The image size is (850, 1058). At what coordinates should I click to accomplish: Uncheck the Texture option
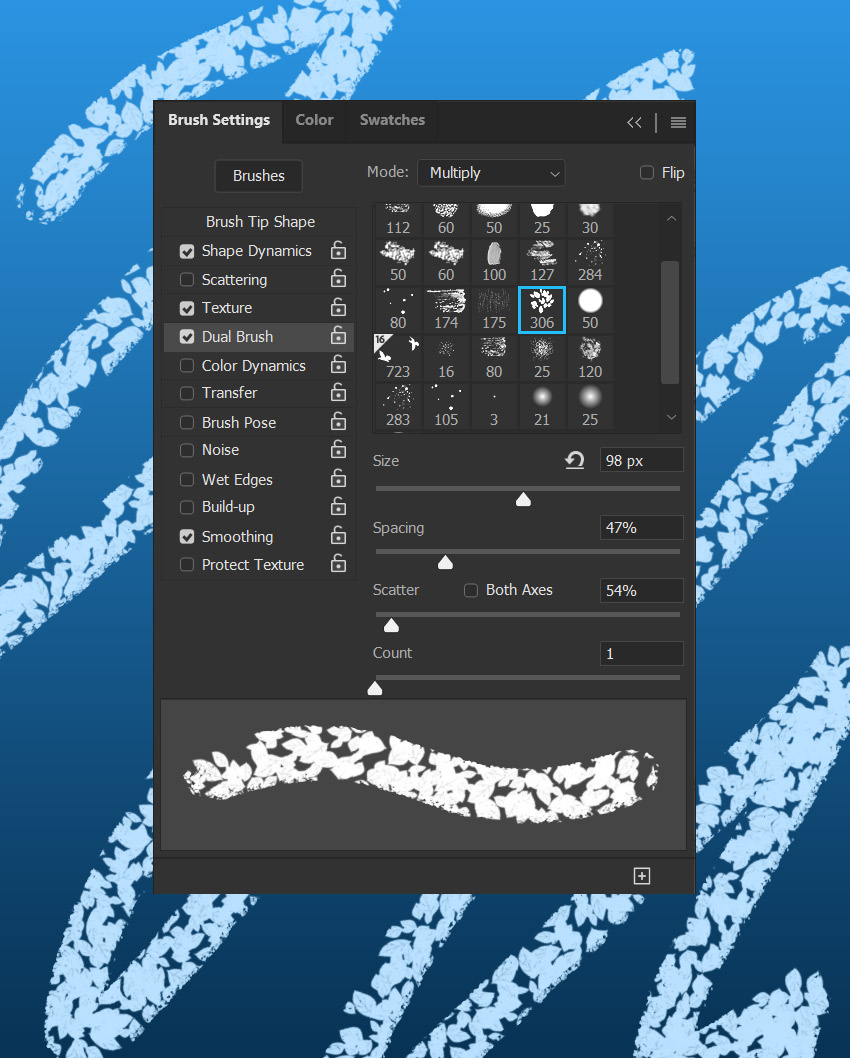pyautogui.click(x=187, y=308)
